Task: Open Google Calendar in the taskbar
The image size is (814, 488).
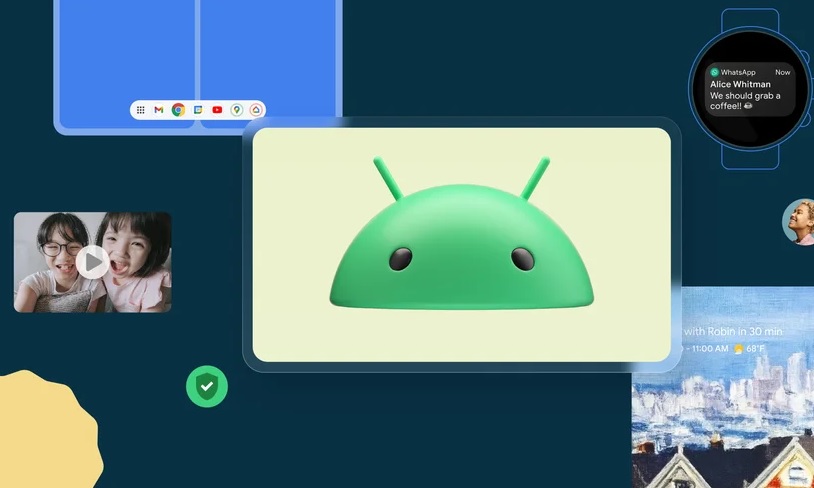Action: pos(198,110)
